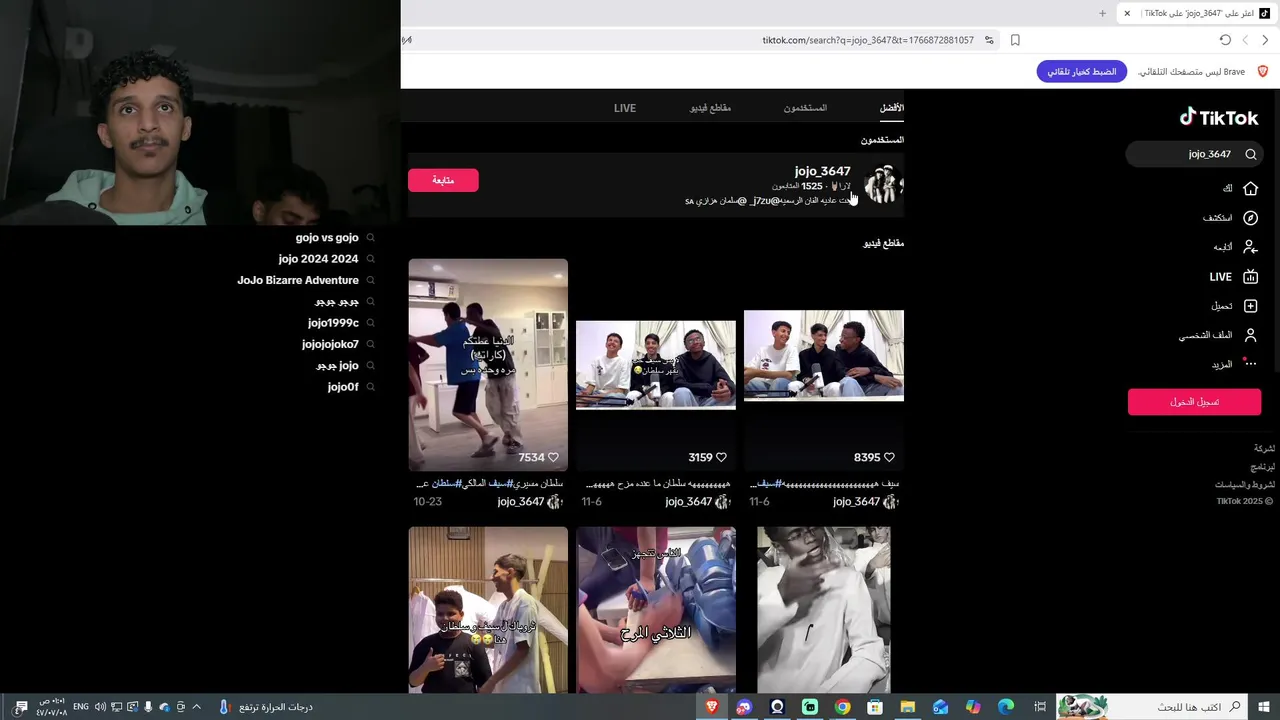Click the browser reload icon

point(1225,40)
